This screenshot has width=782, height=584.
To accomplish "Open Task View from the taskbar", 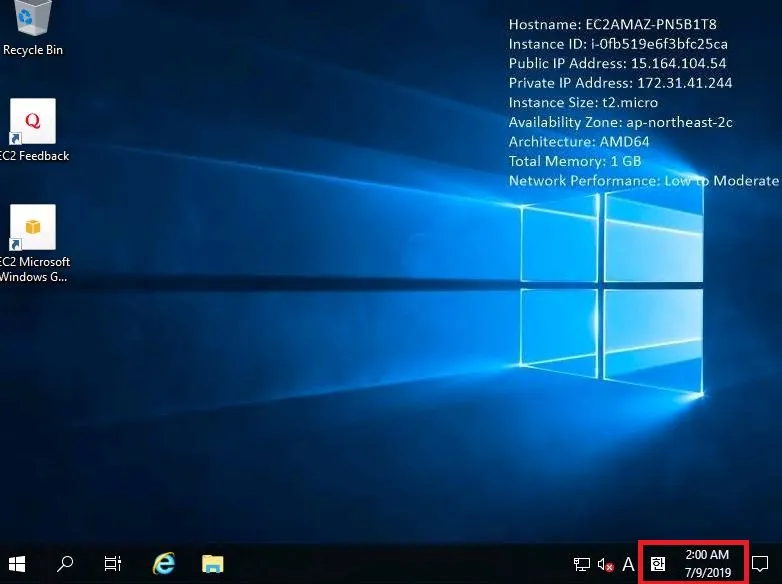I will [113, 564].
